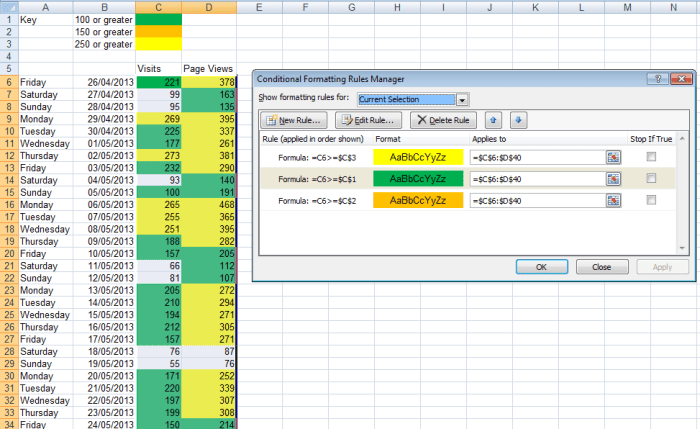Click OK to confirm the rules

click(x=541, y=267)
